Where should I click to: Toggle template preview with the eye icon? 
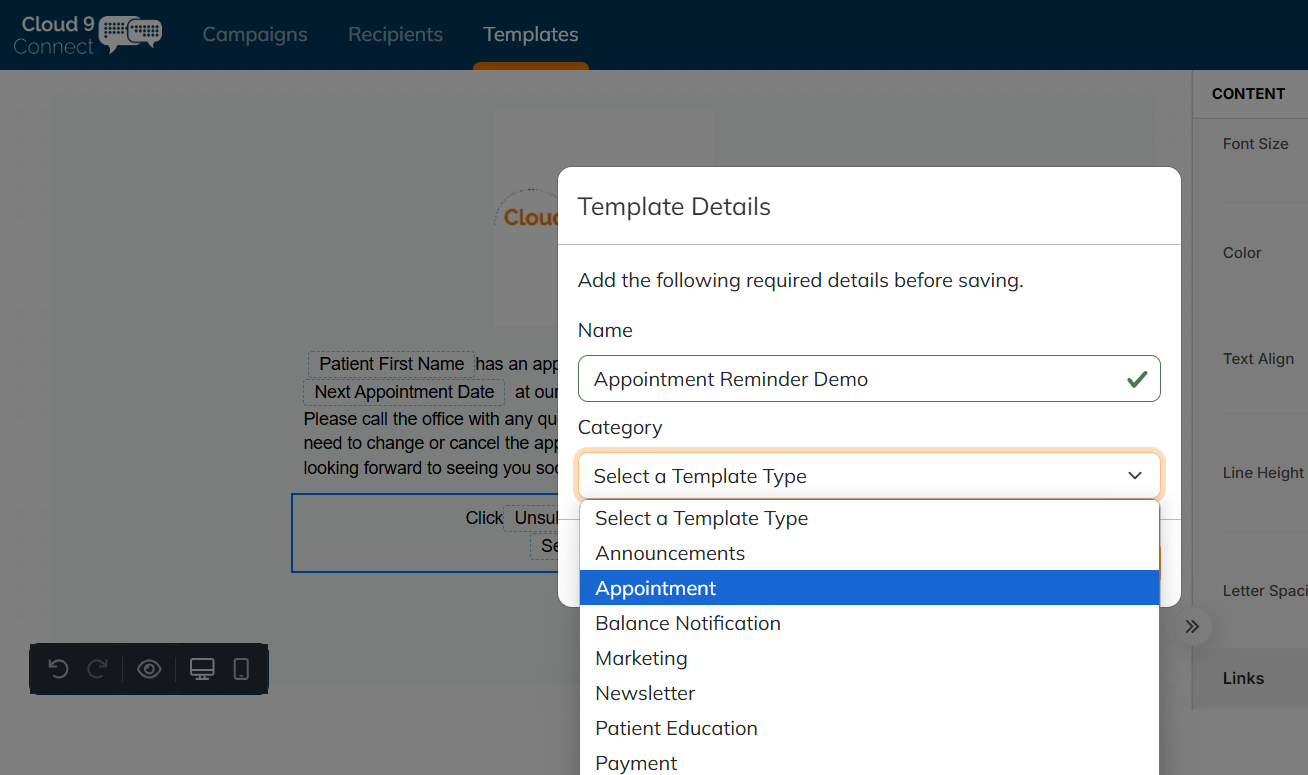149,669
